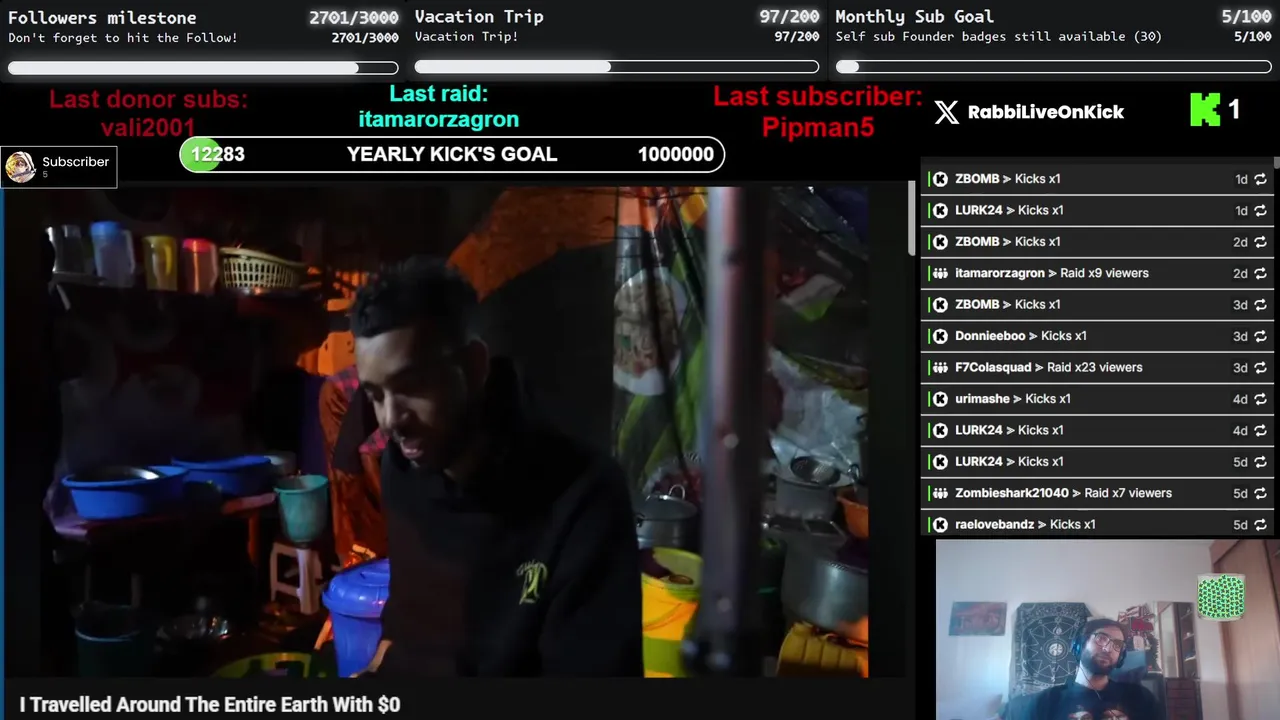The width and height of the screenshot is (1280, 720).
Task: Replay the Donnieeboo Kicks alert
Action: pyautogui.click(x=1260, y=336)
